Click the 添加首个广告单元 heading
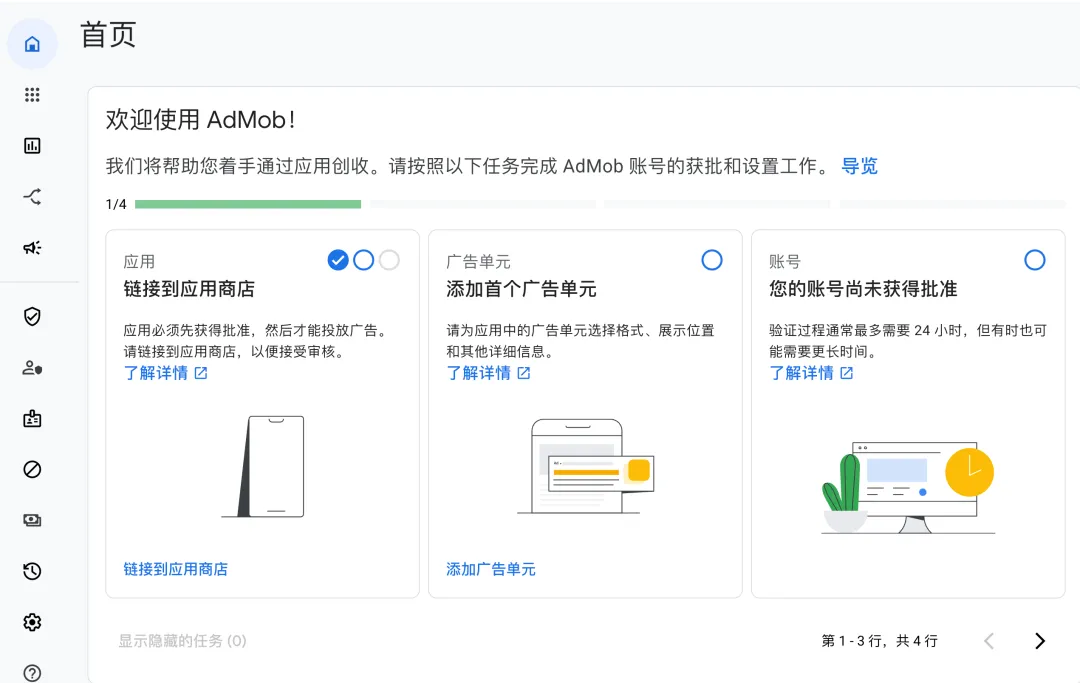Image resolution: width=1080 pixels, height=683 pixels. 521,289
